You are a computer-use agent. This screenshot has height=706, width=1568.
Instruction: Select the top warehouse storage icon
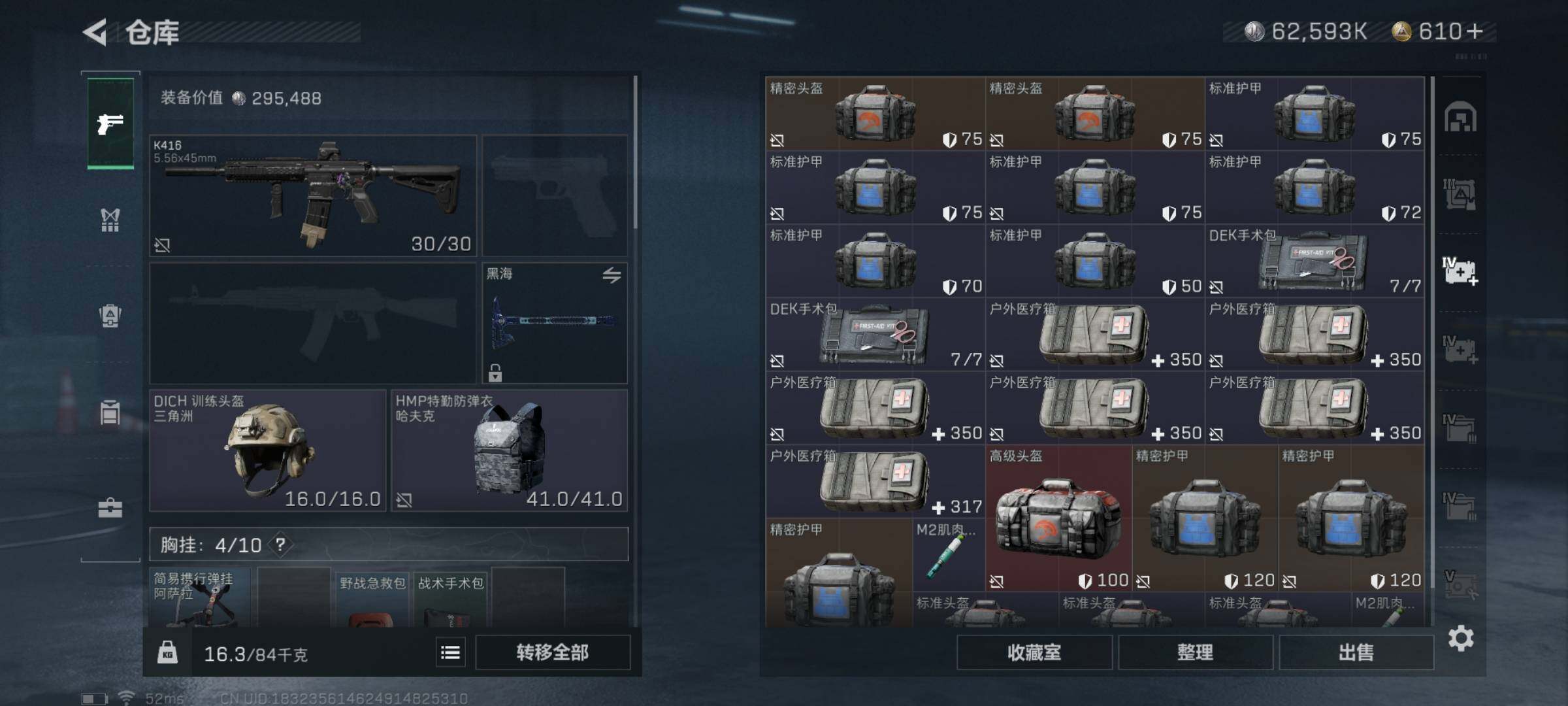pyautogui.click(x=1460, y=117)
